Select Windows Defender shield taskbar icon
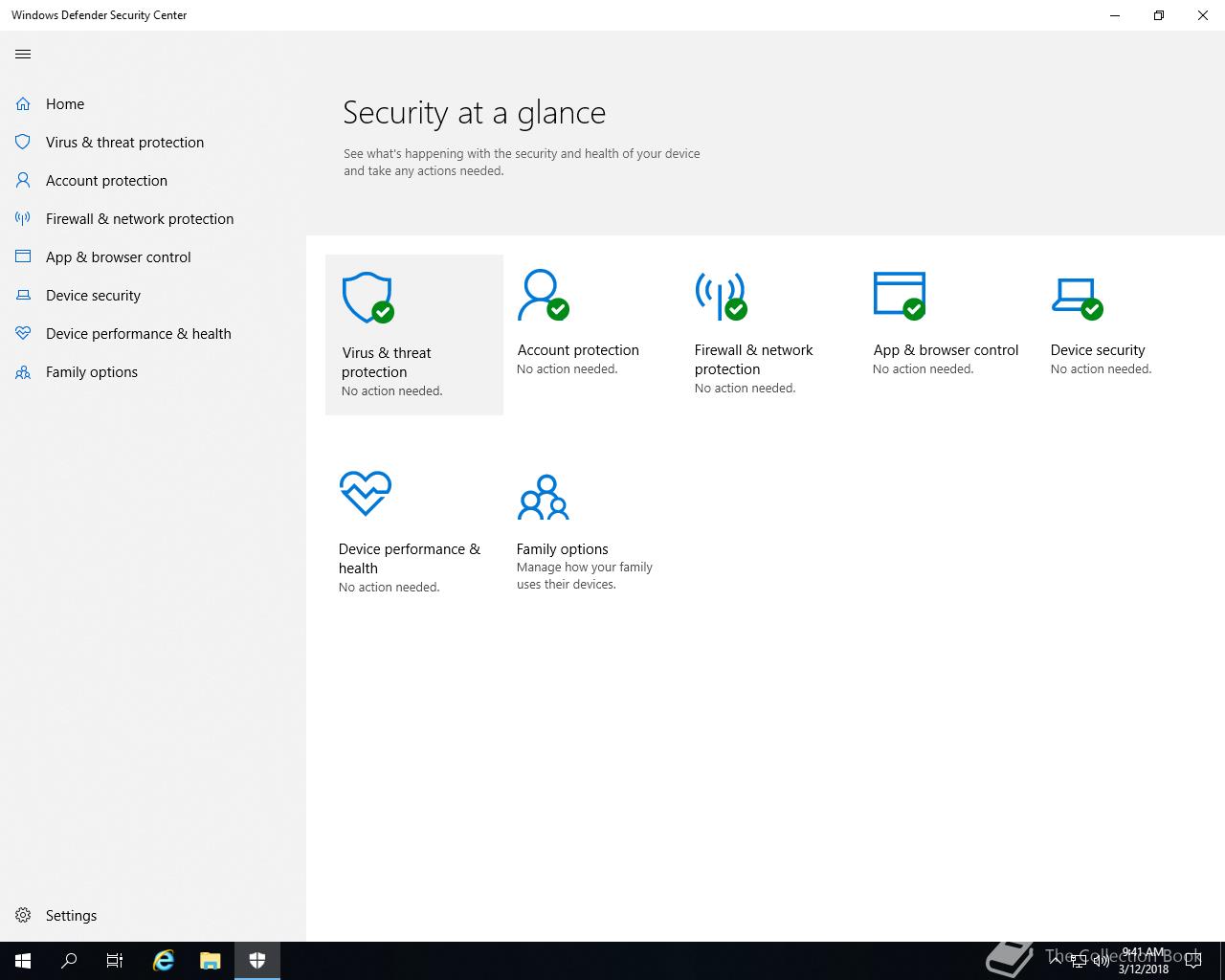The width and height of the screenshot is (1225, 980). (256, 961)
